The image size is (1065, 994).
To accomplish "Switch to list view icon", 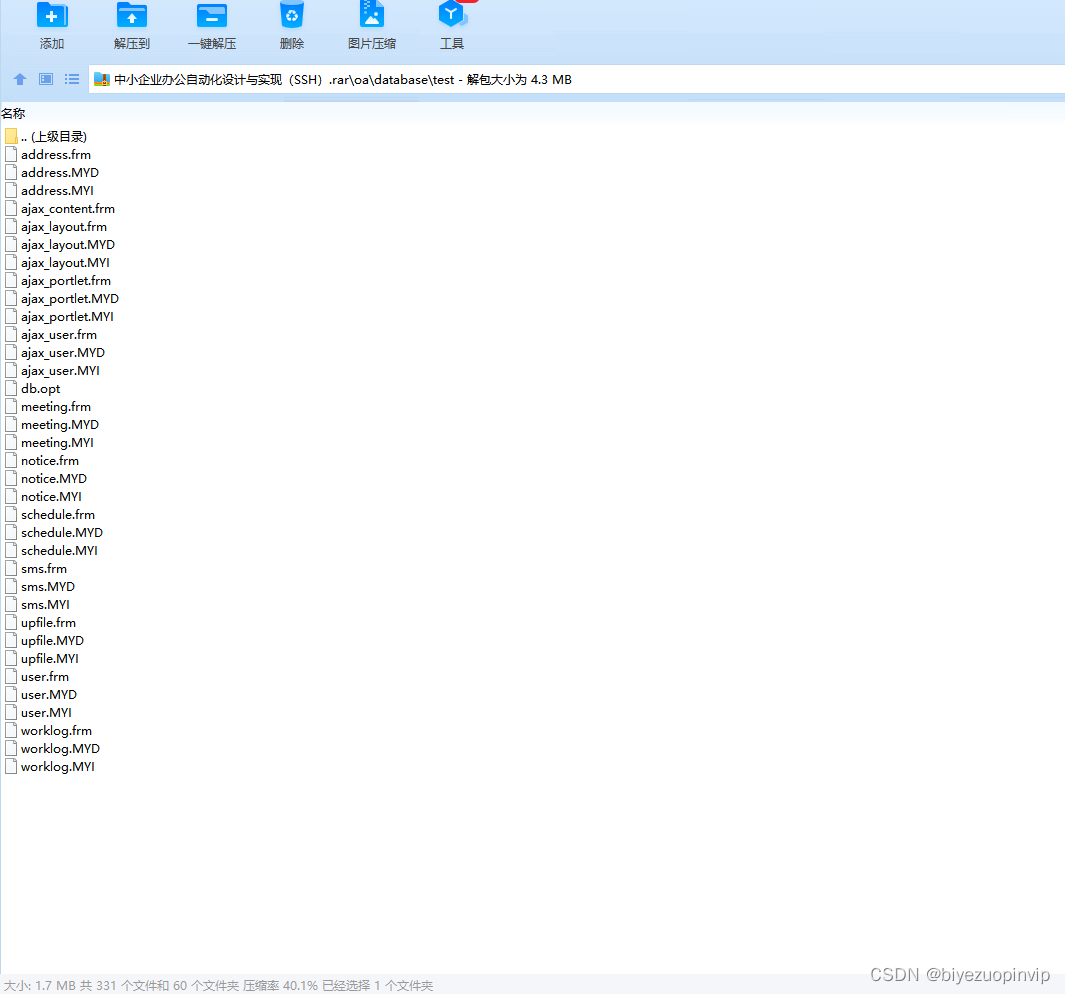I will tap(72, 79).
